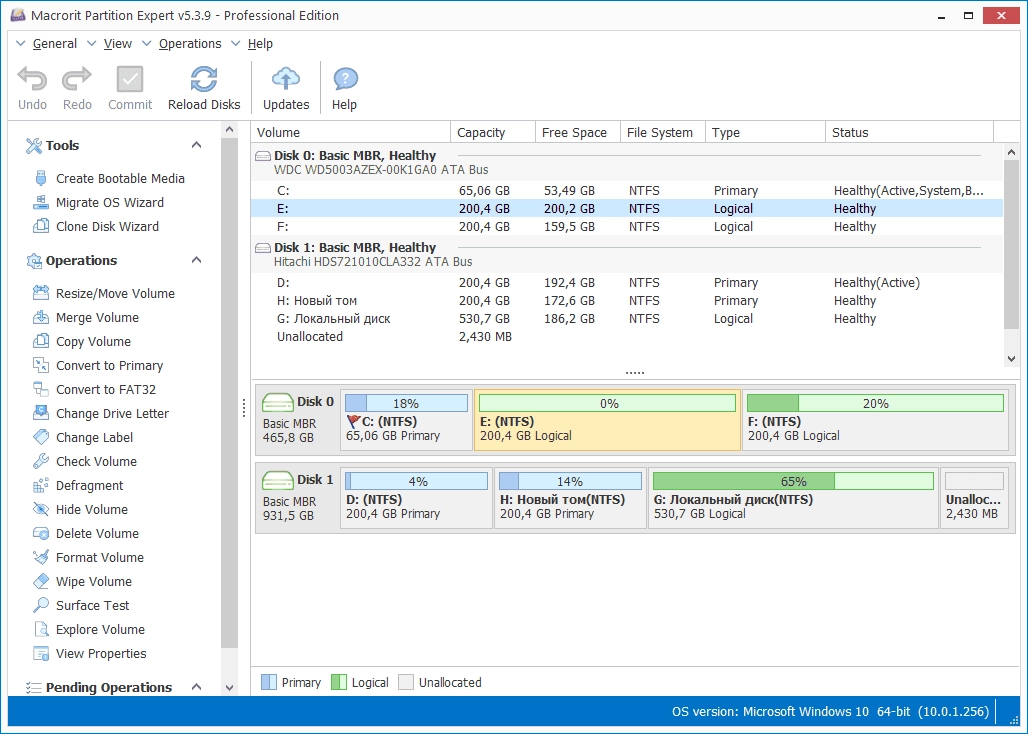Select the Unallocated row in list
Viewport: 1028px width, 734px height.
tap(627, 337)
